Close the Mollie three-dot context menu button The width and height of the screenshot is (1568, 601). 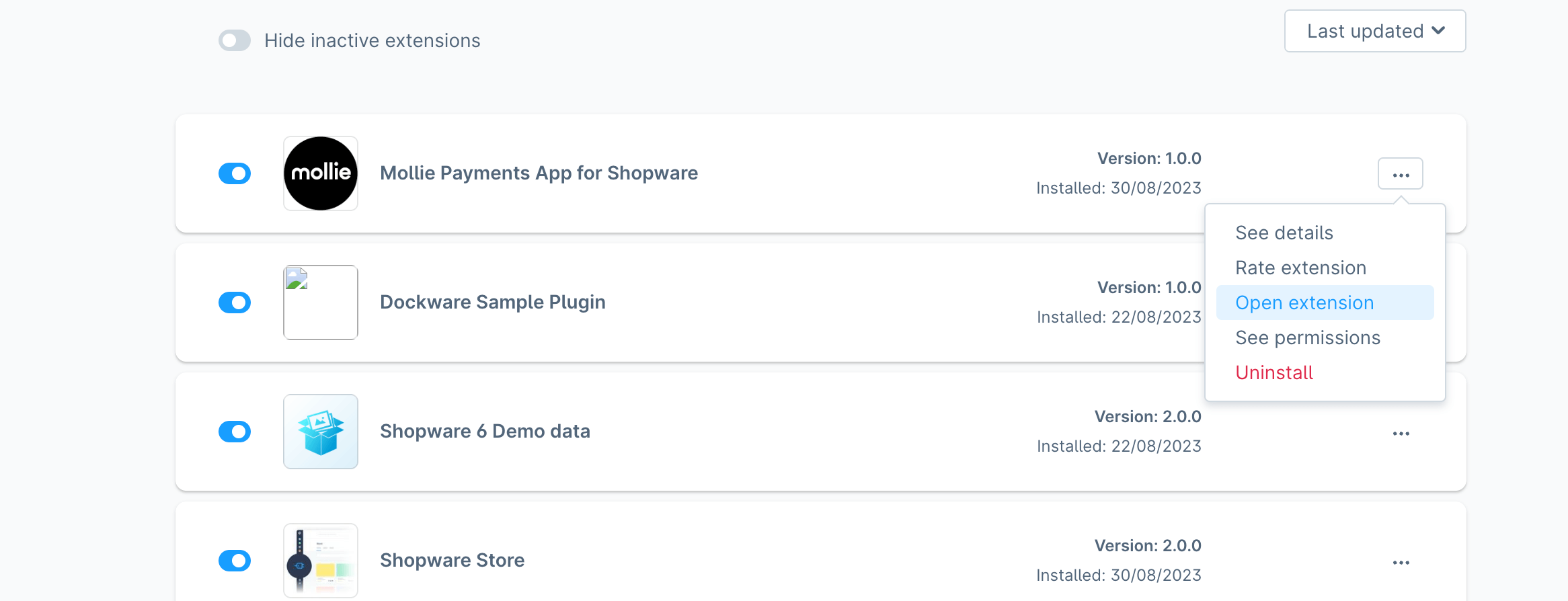(x=1401, y=174)
